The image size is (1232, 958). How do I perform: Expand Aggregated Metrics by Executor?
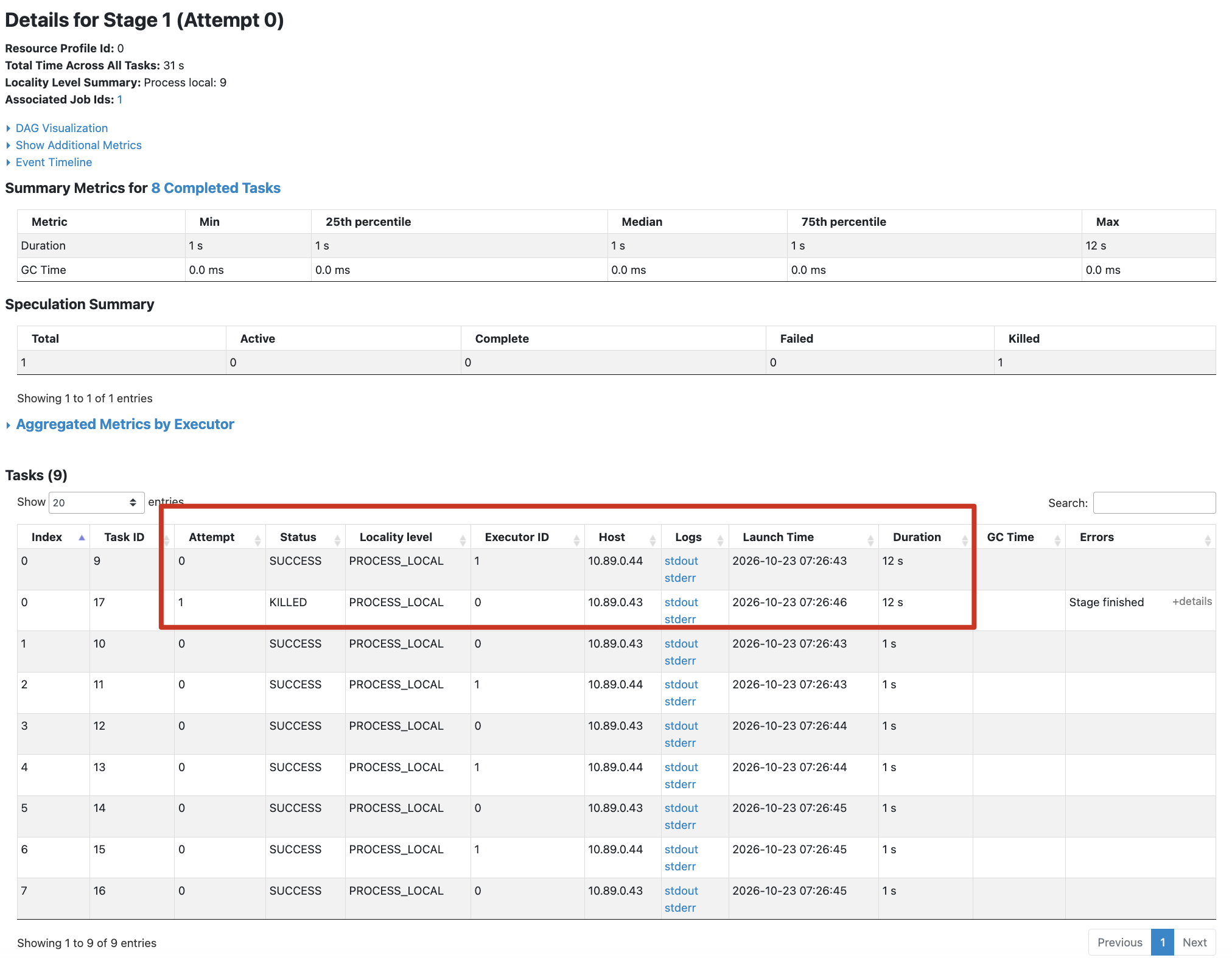pos(125,424)
